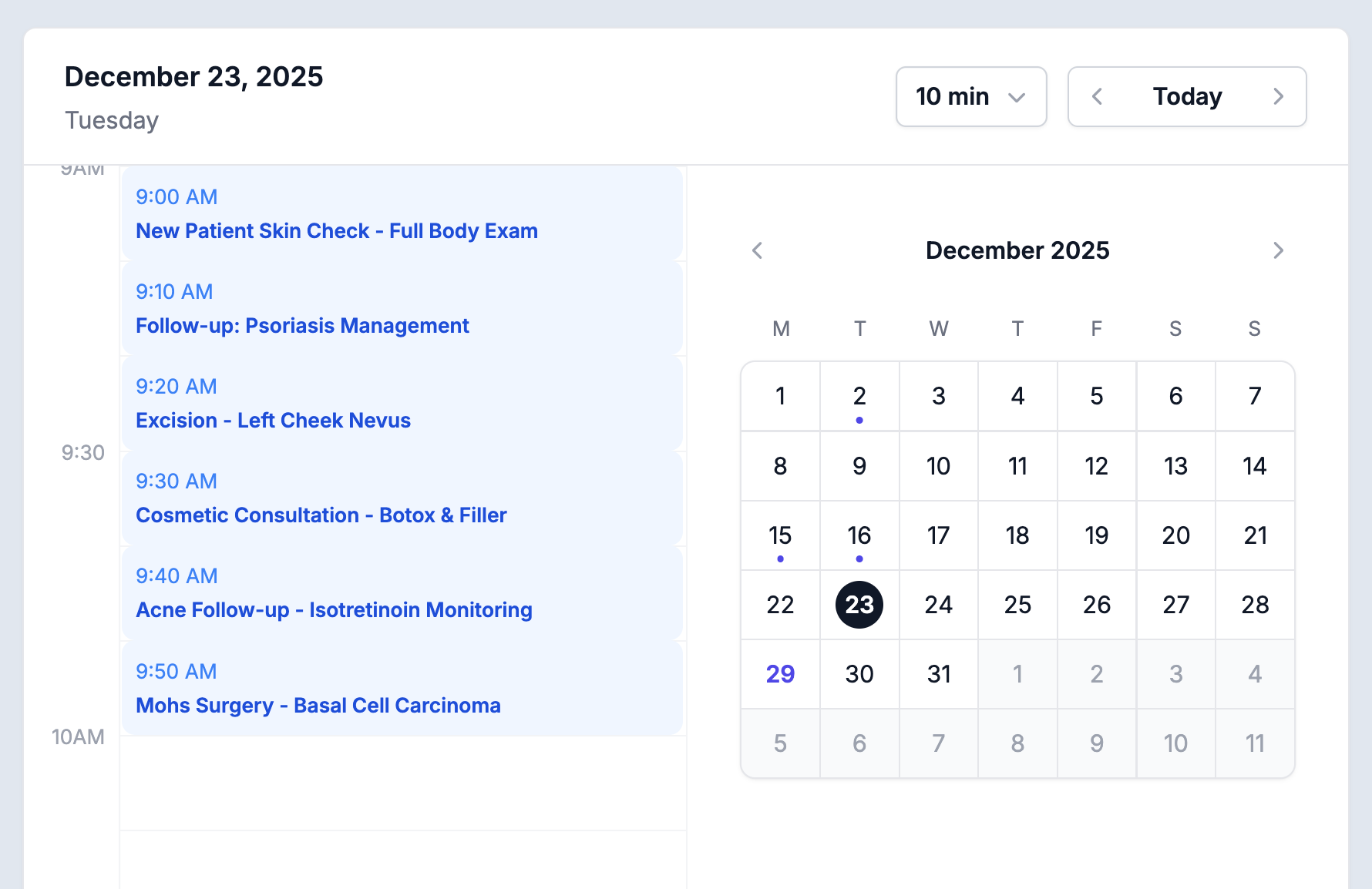Go to previous day using left arrow
This screenshot has height=889, width=1372.
tap(1098, 96)
